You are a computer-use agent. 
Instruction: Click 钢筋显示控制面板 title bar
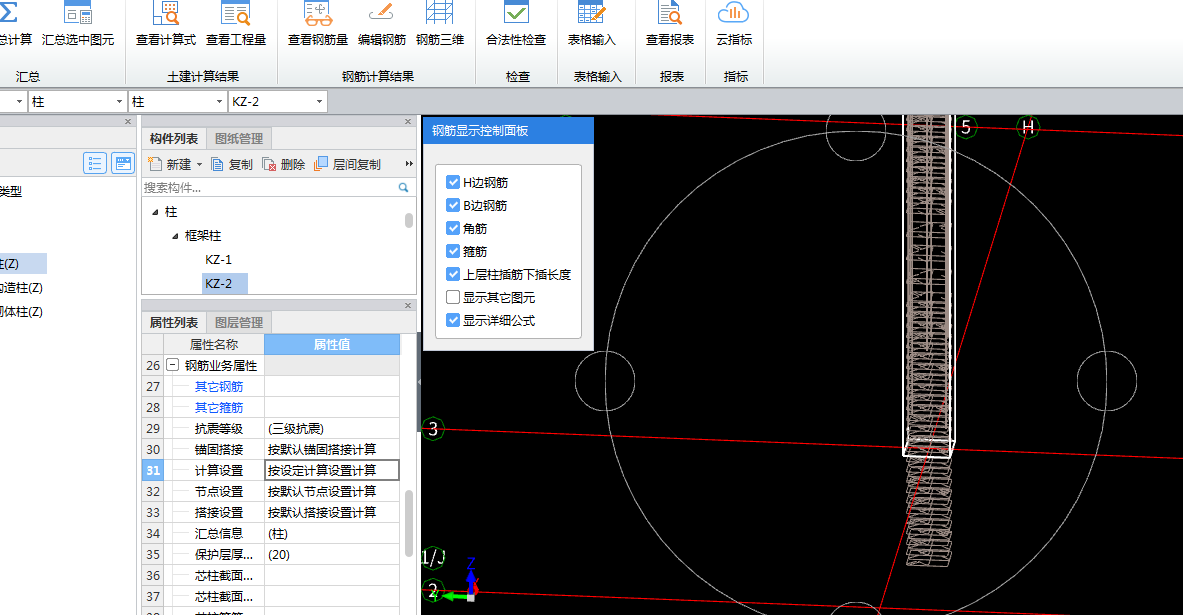coord(509,131)
